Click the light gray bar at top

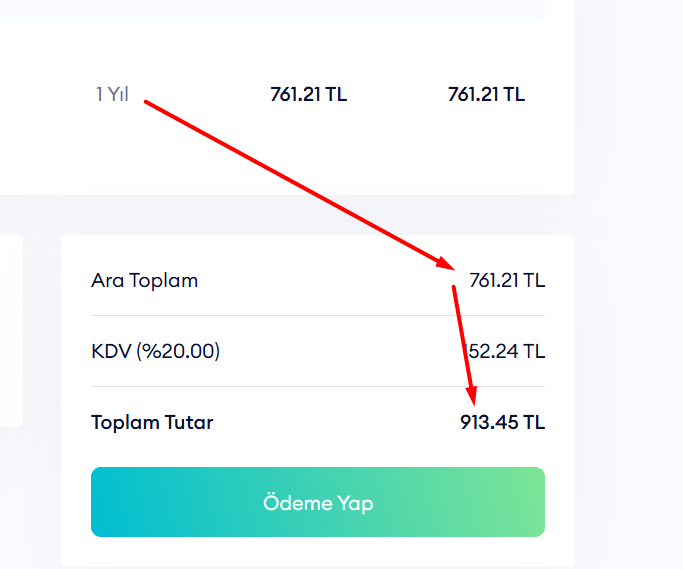pyautogui.click(x=272, y=11)
